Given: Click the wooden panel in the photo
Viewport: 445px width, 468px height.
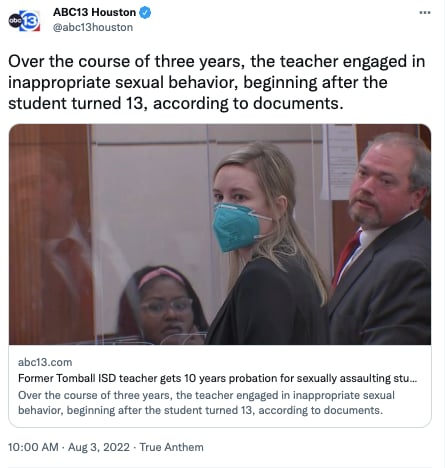Looking at the screenshot, I should click(x=49, y=234).
